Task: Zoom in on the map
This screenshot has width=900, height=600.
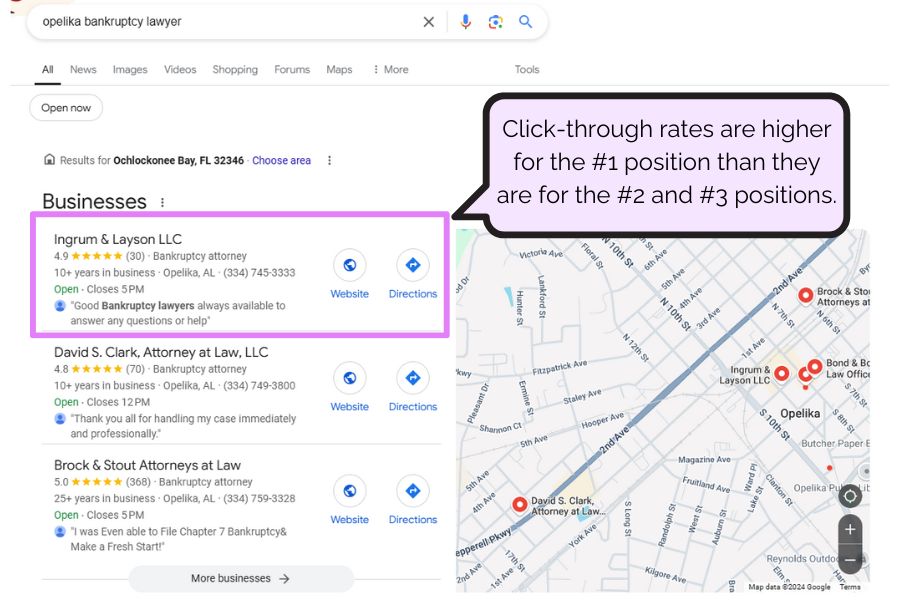Action: click(x=850, y=529)
